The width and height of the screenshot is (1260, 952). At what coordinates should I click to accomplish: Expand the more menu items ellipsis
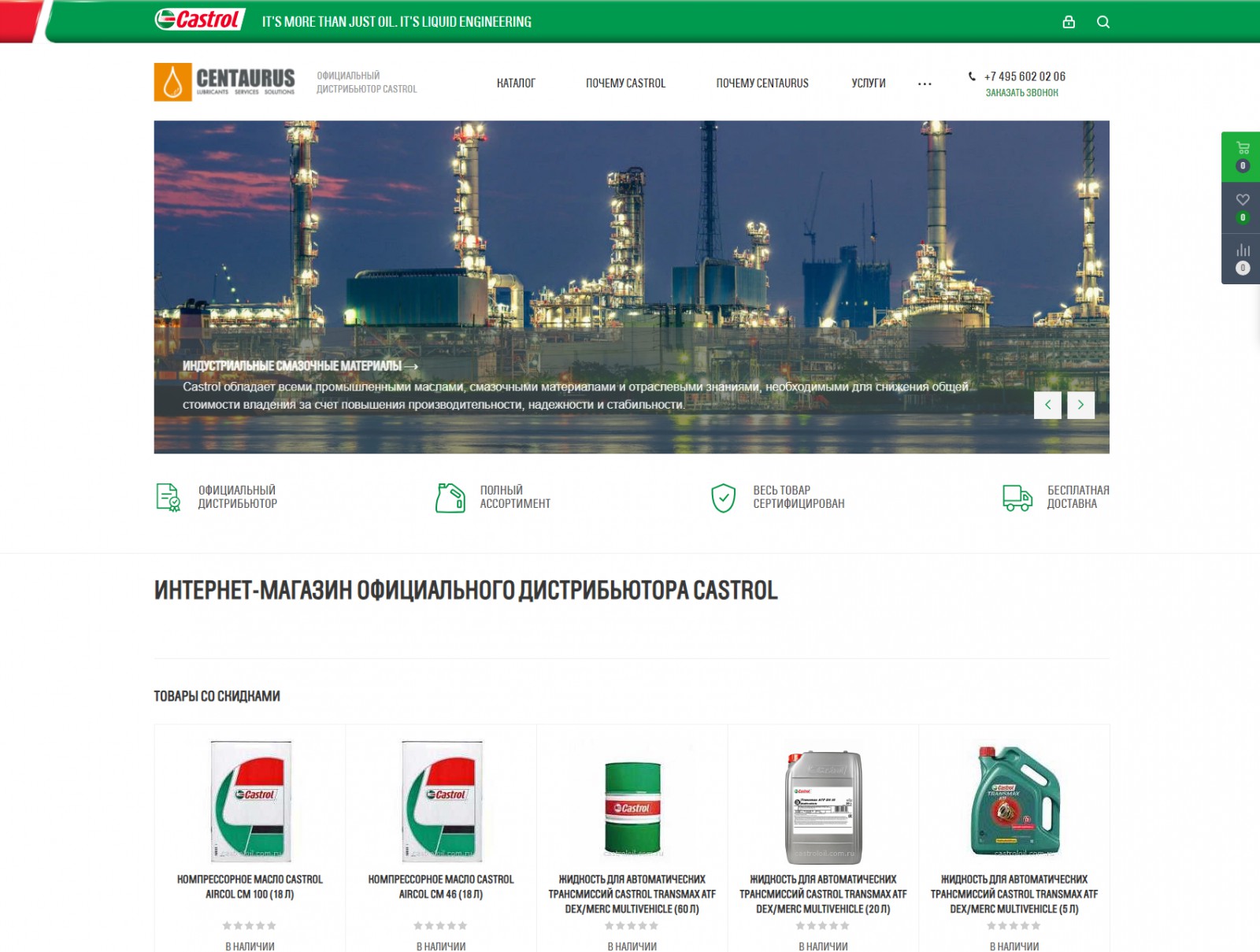(925, 83)
